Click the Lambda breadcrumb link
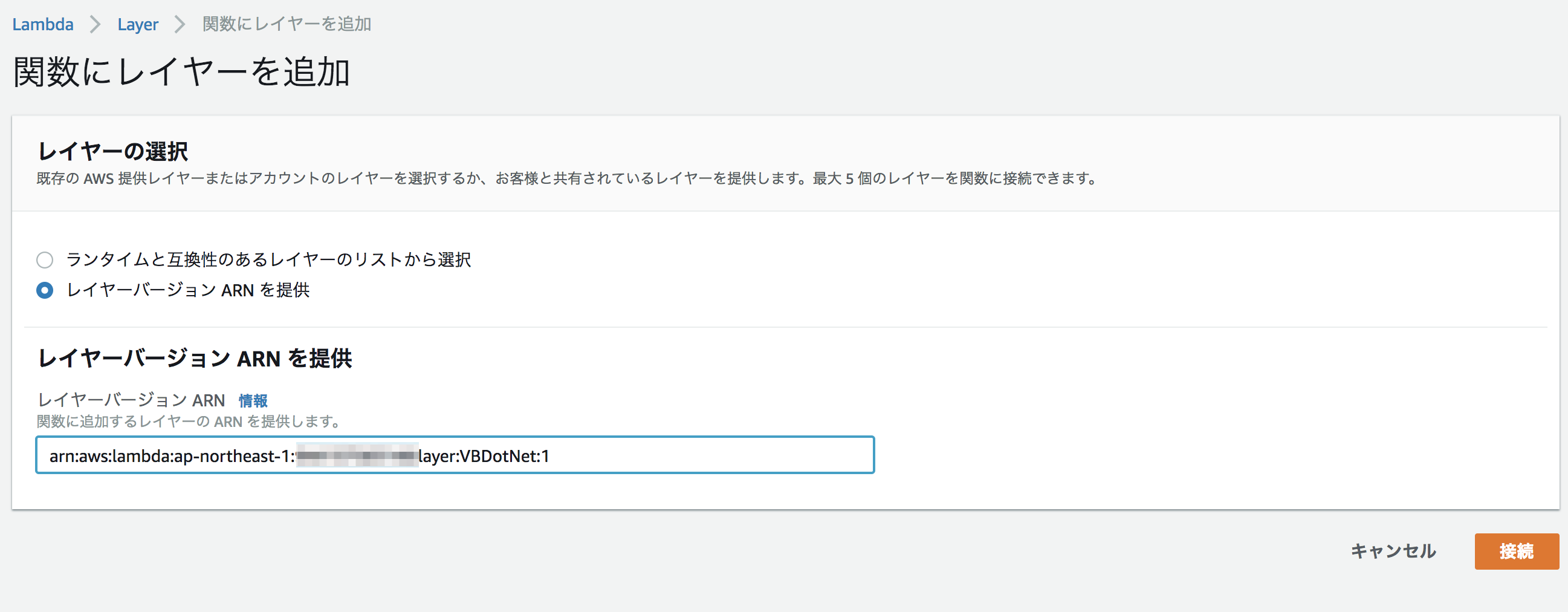This screenshot has height=612, width=1568. [x=42, y=24]
